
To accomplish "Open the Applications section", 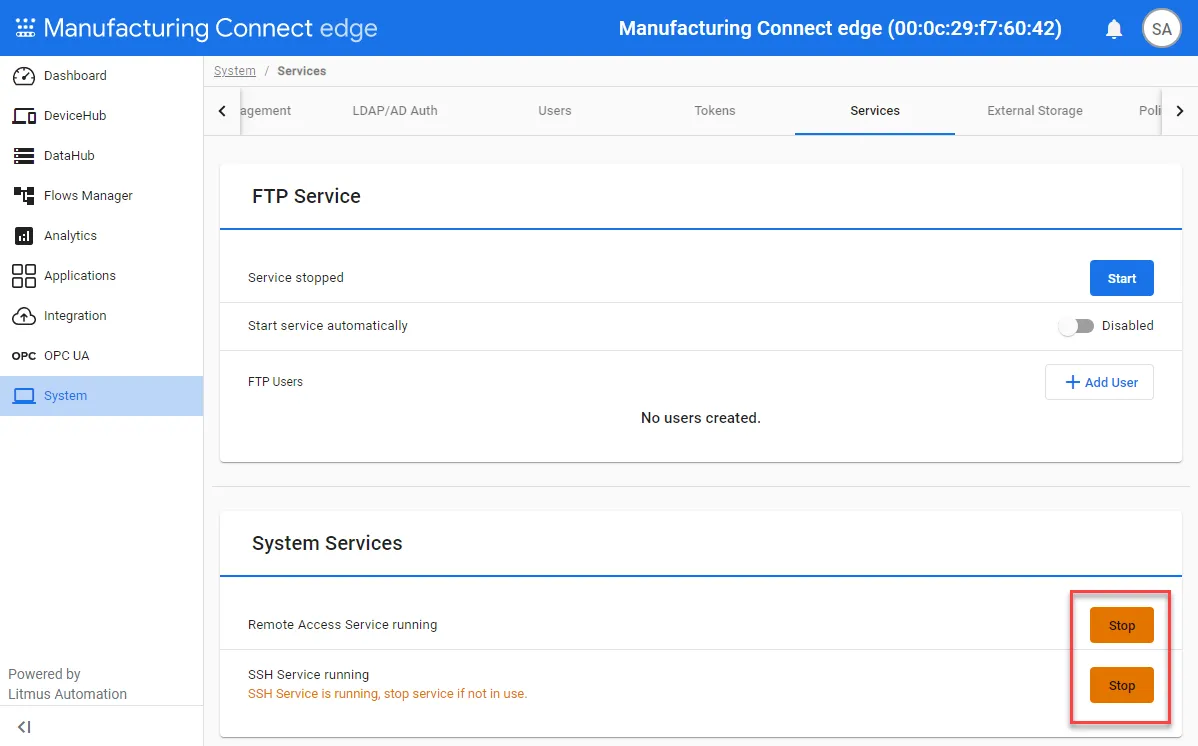I will coord(102,276).
